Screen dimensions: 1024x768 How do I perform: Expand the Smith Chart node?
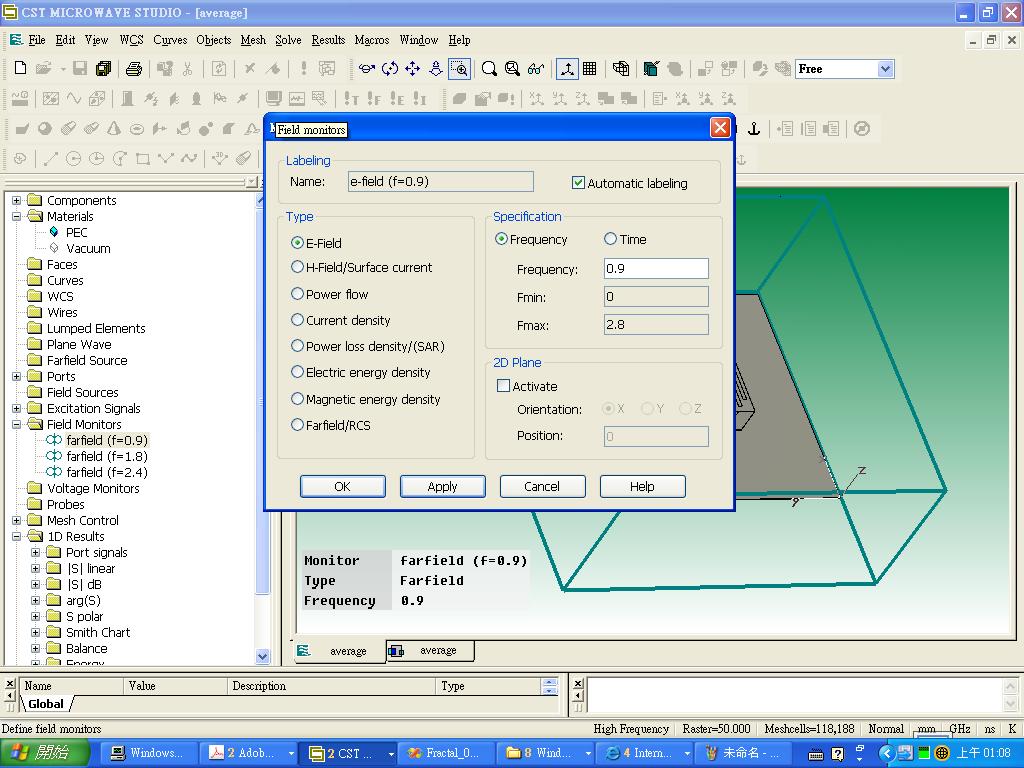point(36,632)
